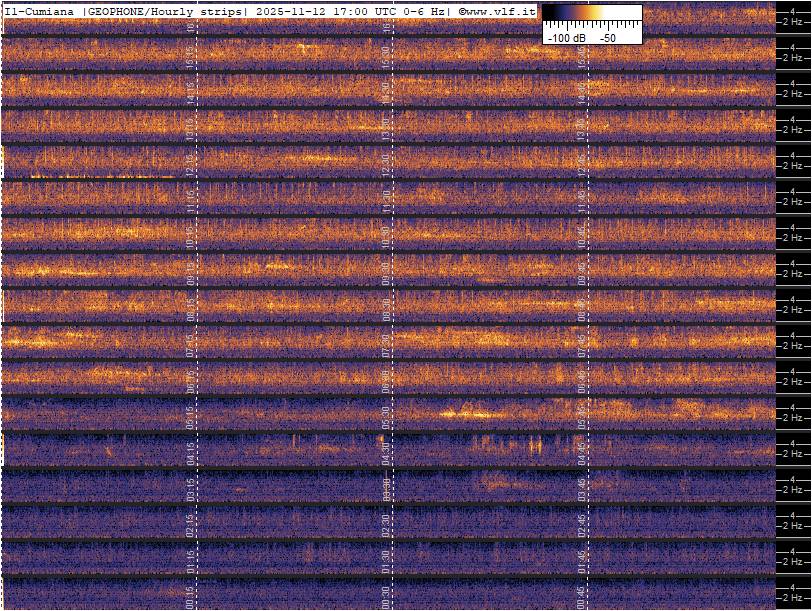
Task: Click the 03:45 time marker label
Action: point(581,486)
